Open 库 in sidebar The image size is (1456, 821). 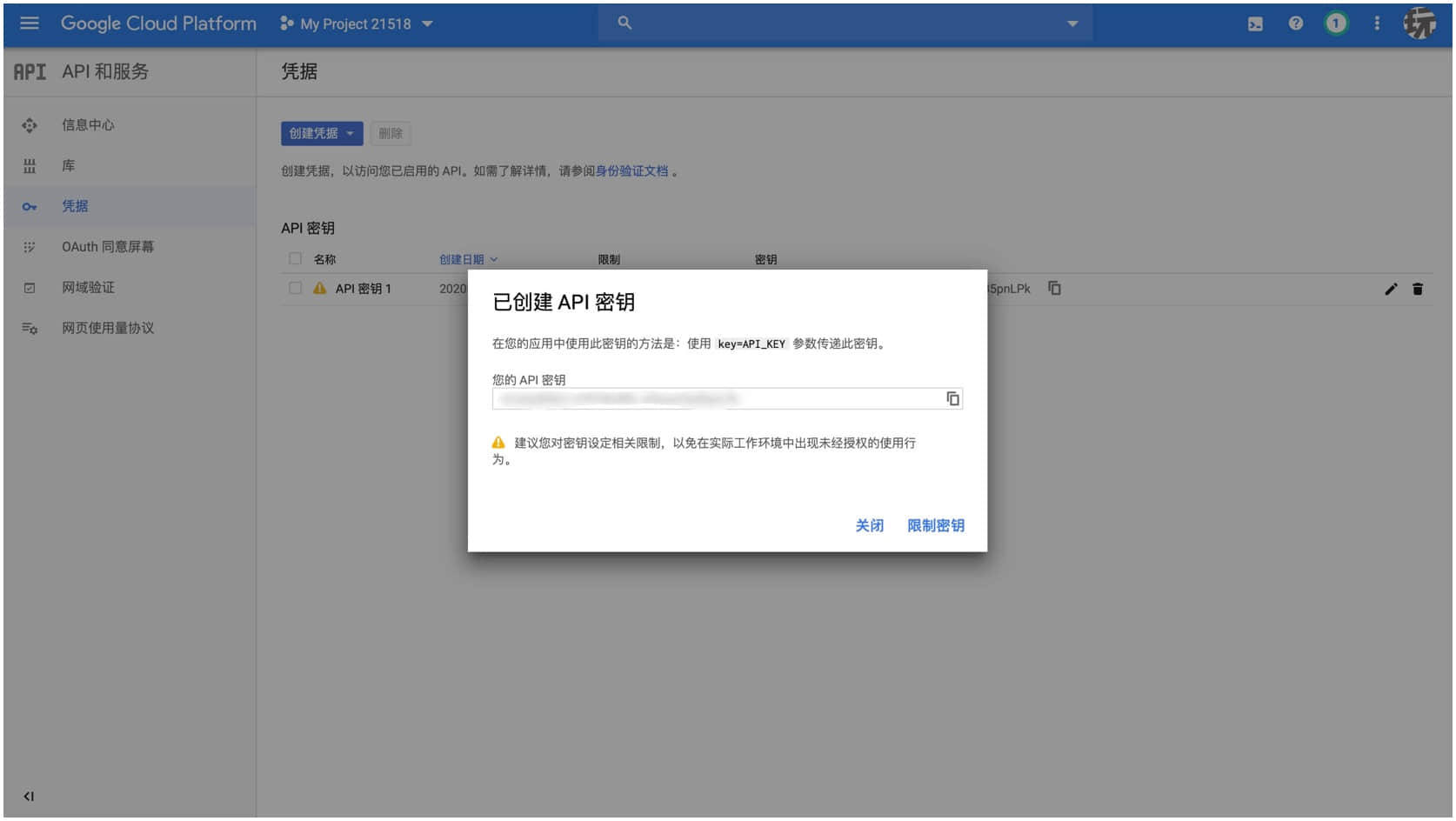68,165
